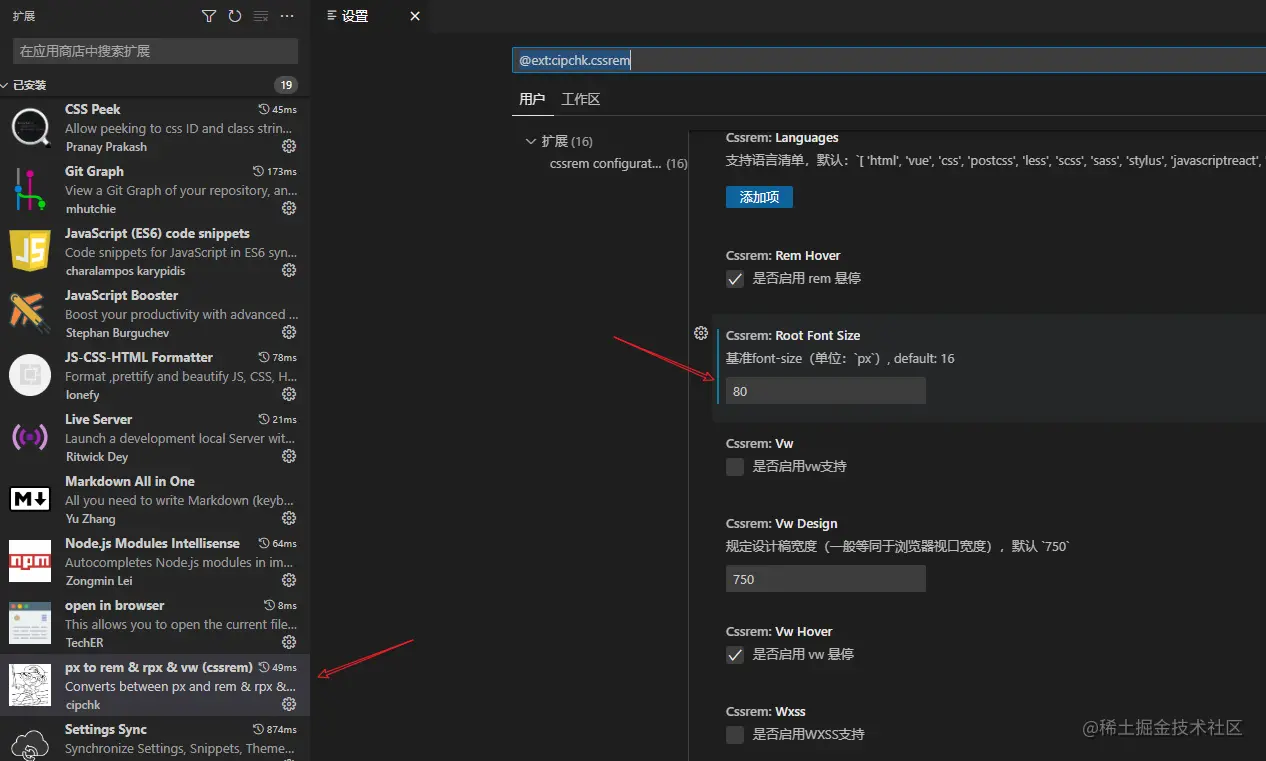
Task: Click the Cssrem: Languages setting title
Action: click(x=782, y=138)
